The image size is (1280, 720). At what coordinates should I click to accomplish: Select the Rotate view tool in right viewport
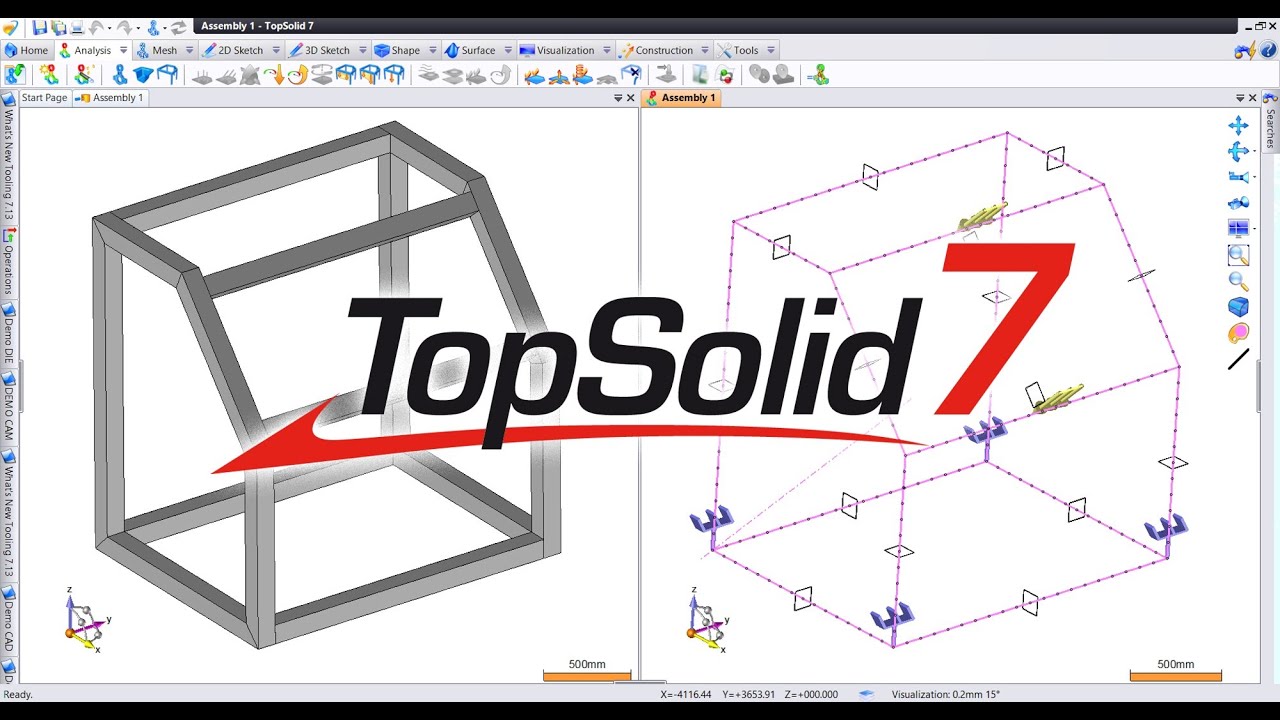(1237, 151)
